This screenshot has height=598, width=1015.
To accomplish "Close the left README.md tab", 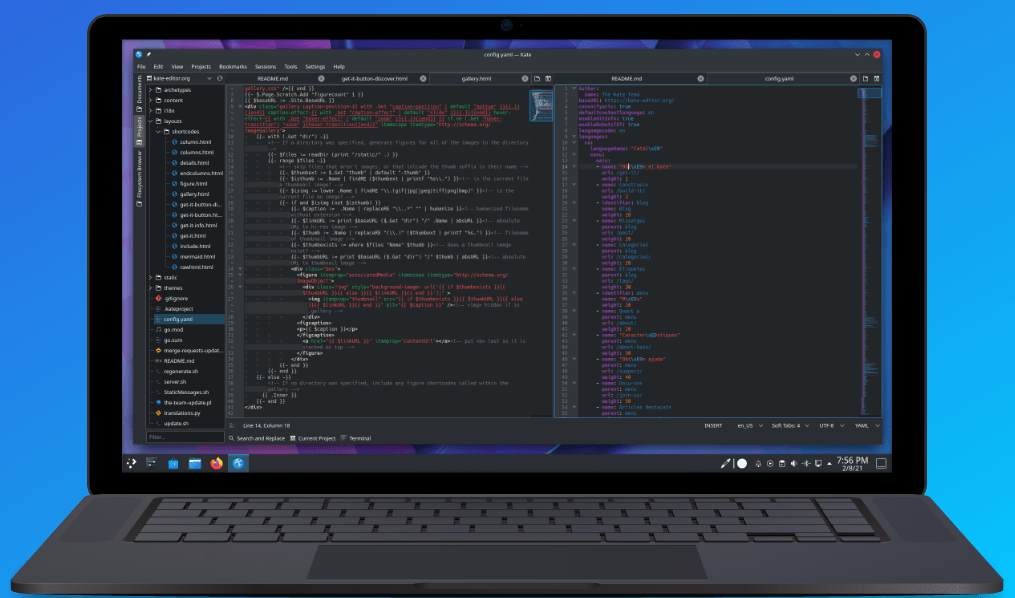I will [321, 78].
